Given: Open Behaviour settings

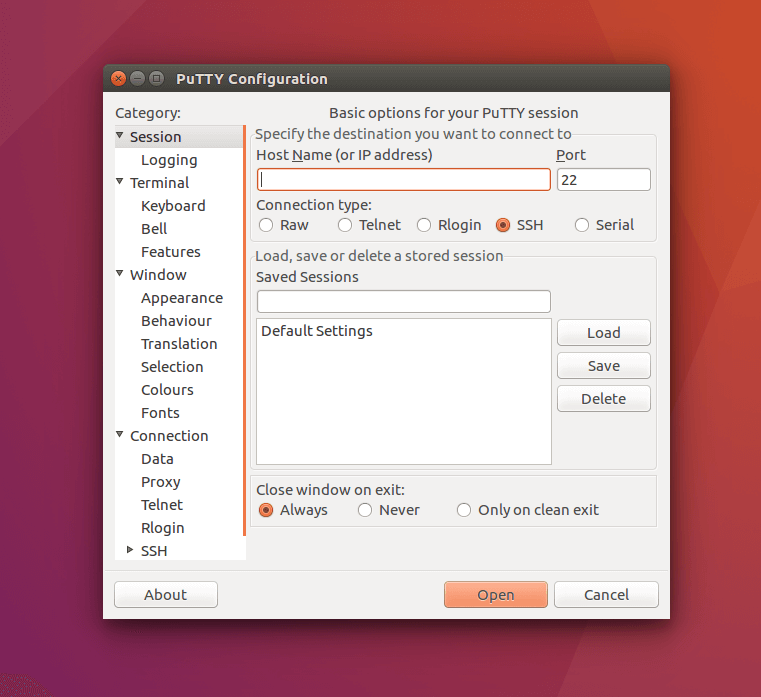Looking at the screenshot, I should click(x=176, y=321).
